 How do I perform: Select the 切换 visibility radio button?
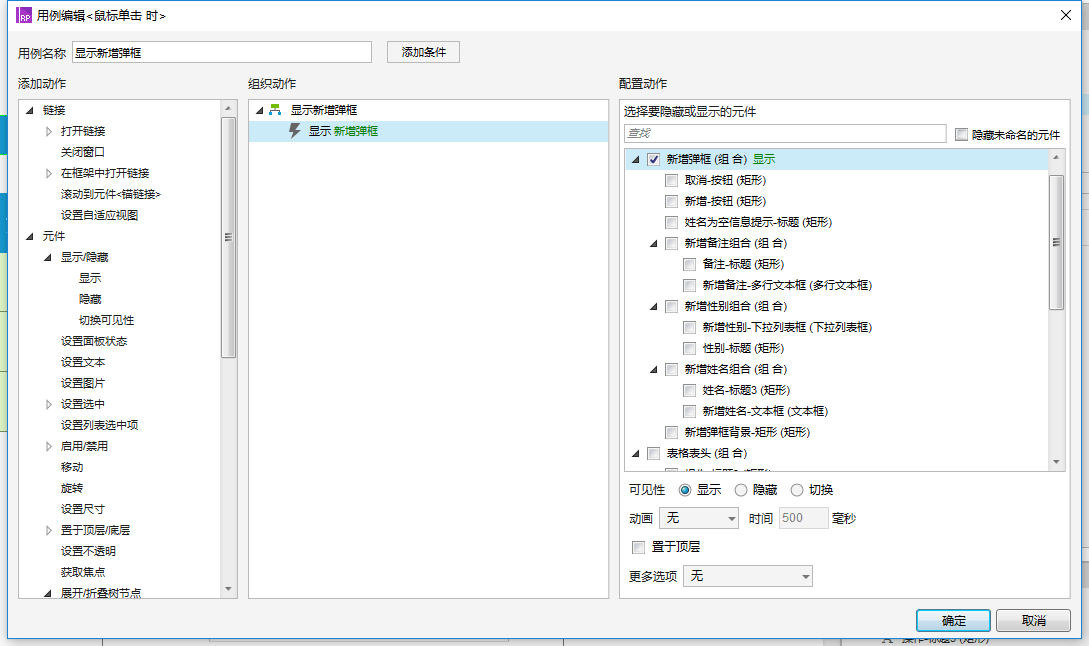[x=797, y=490]
